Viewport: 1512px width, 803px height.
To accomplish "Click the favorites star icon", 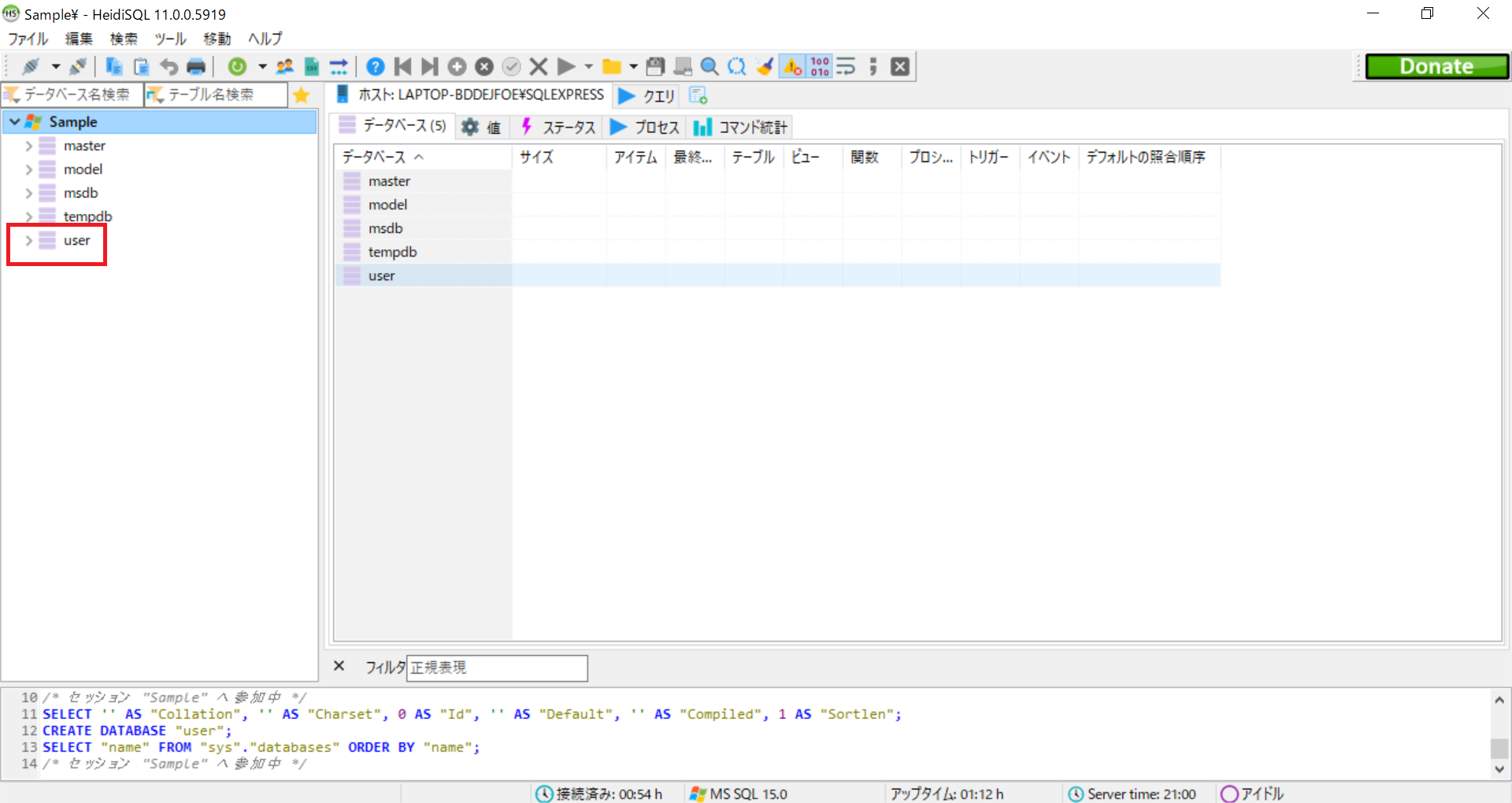I will [301, 95].
